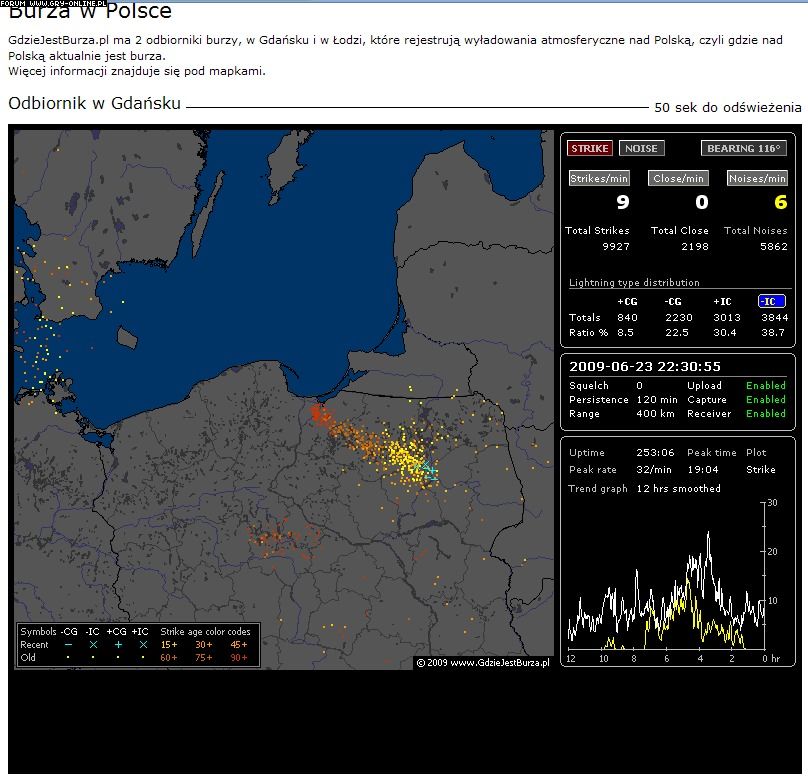Image resolution: width=808 pixels, height=778 pixels.
Task: Click the recent -IC cross symbol in legend
Action: [x=93, y=645]
